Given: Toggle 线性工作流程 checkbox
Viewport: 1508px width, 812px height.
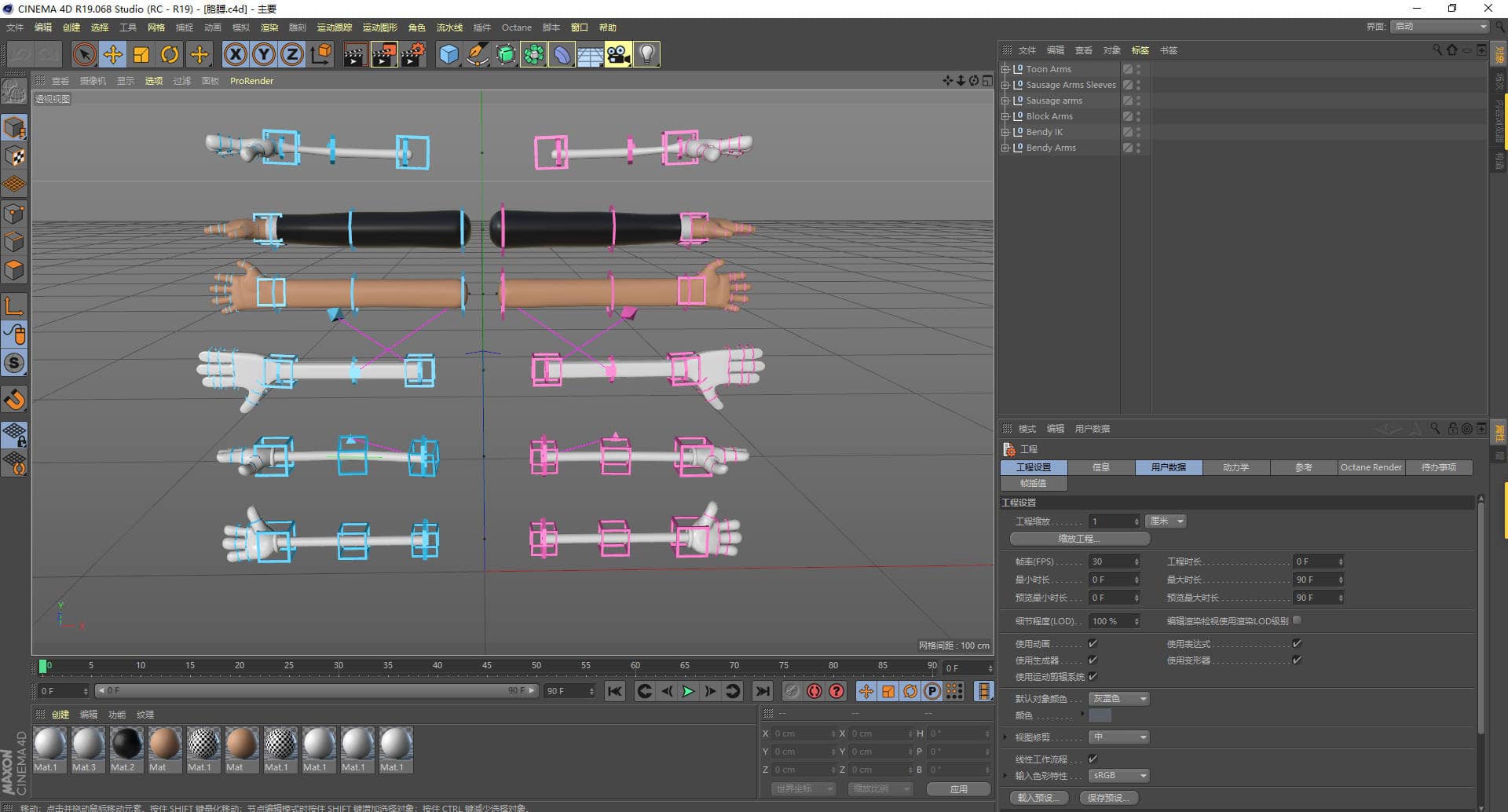Looking at the screenshot, I should [1093, 759].
